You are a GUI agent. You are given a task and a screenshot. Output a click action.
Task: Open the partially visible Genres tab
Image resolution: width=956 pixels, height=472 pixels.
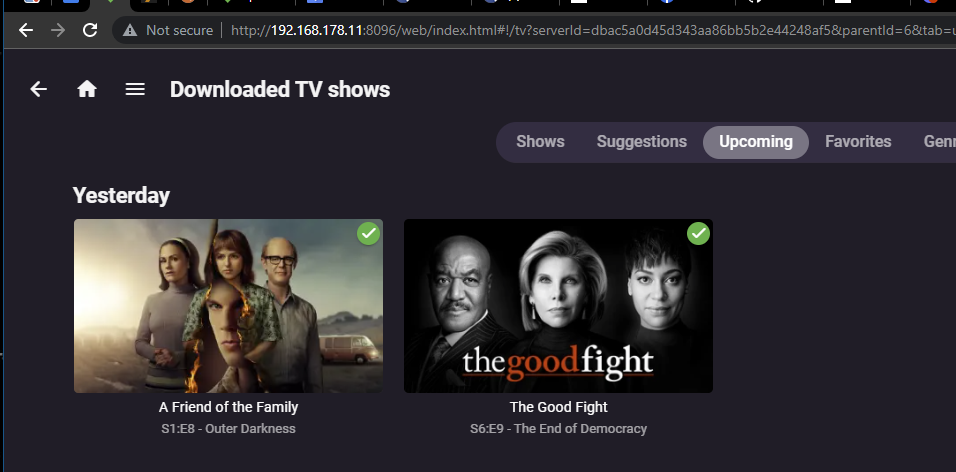pyautogui.click(x=940, y=141)
